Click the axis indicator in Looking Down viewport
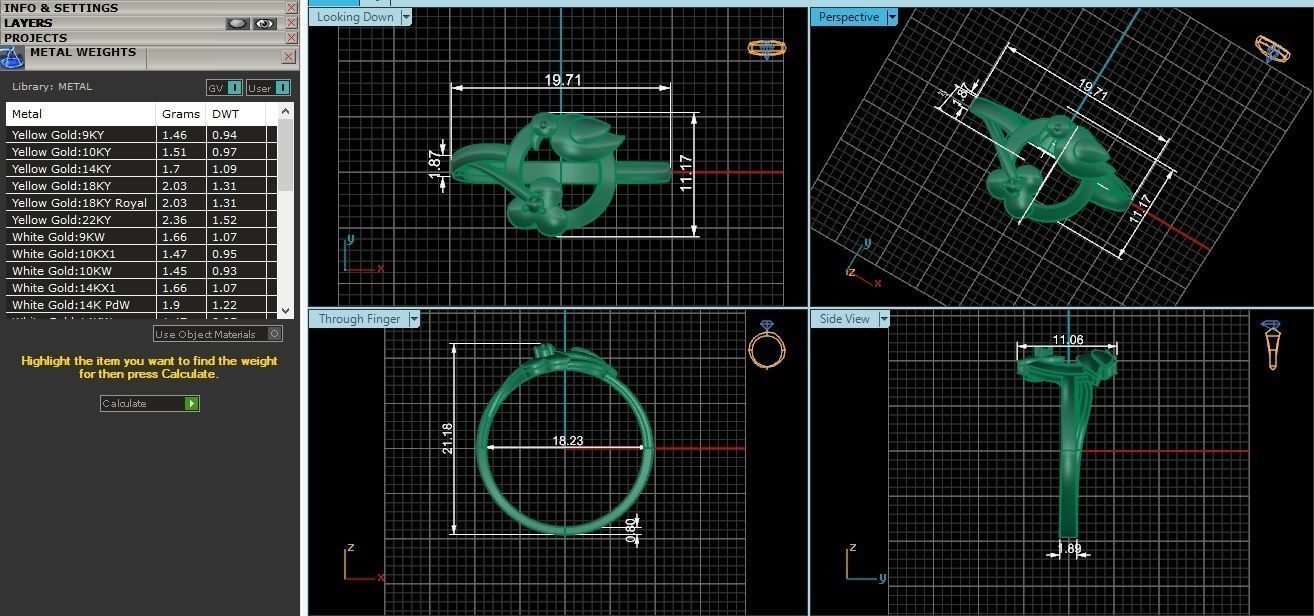Screen dimensions: 1314x616 point(363,254)
